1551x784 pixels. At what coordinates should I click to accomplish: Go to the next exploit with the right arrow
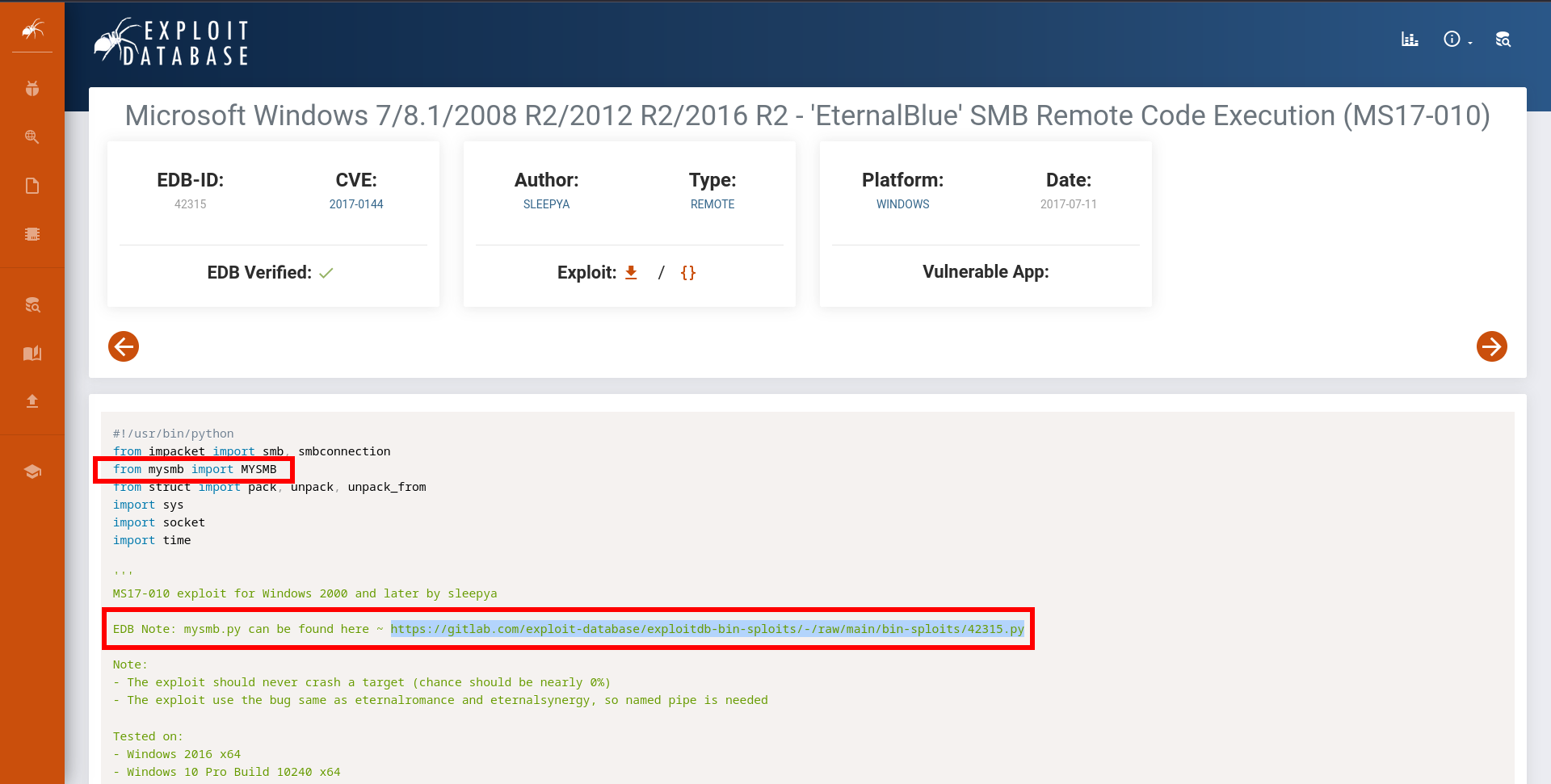pos(1491,346)
